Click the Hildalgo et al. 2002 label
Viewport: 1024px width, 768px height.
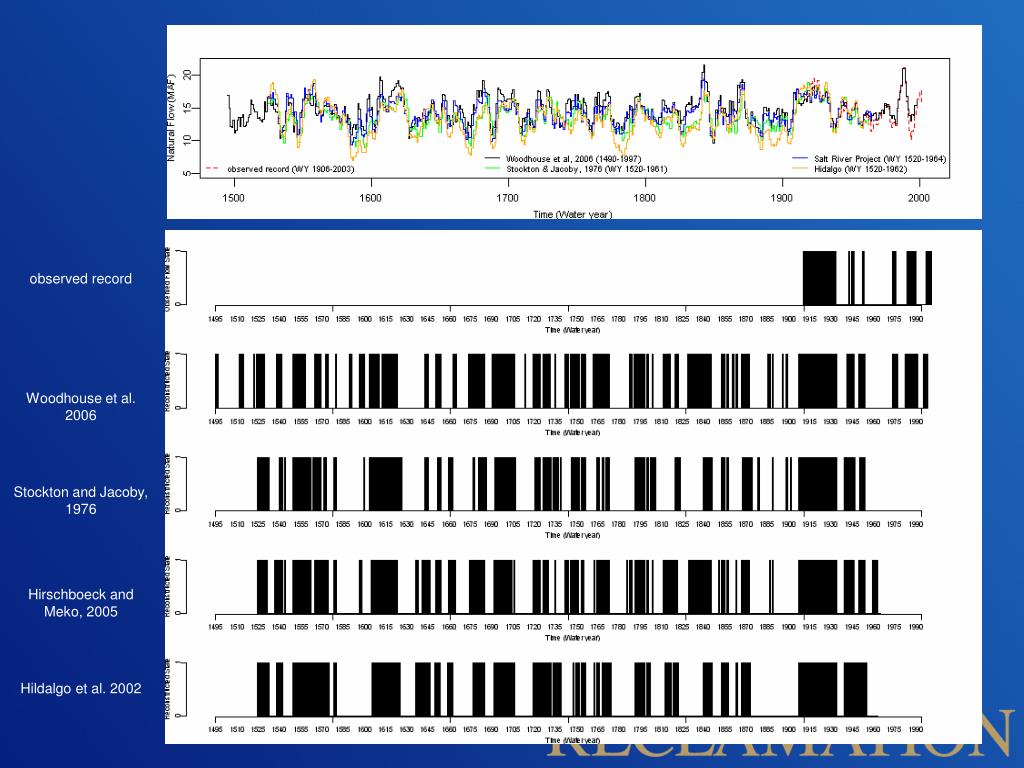[x=80, y=688]
